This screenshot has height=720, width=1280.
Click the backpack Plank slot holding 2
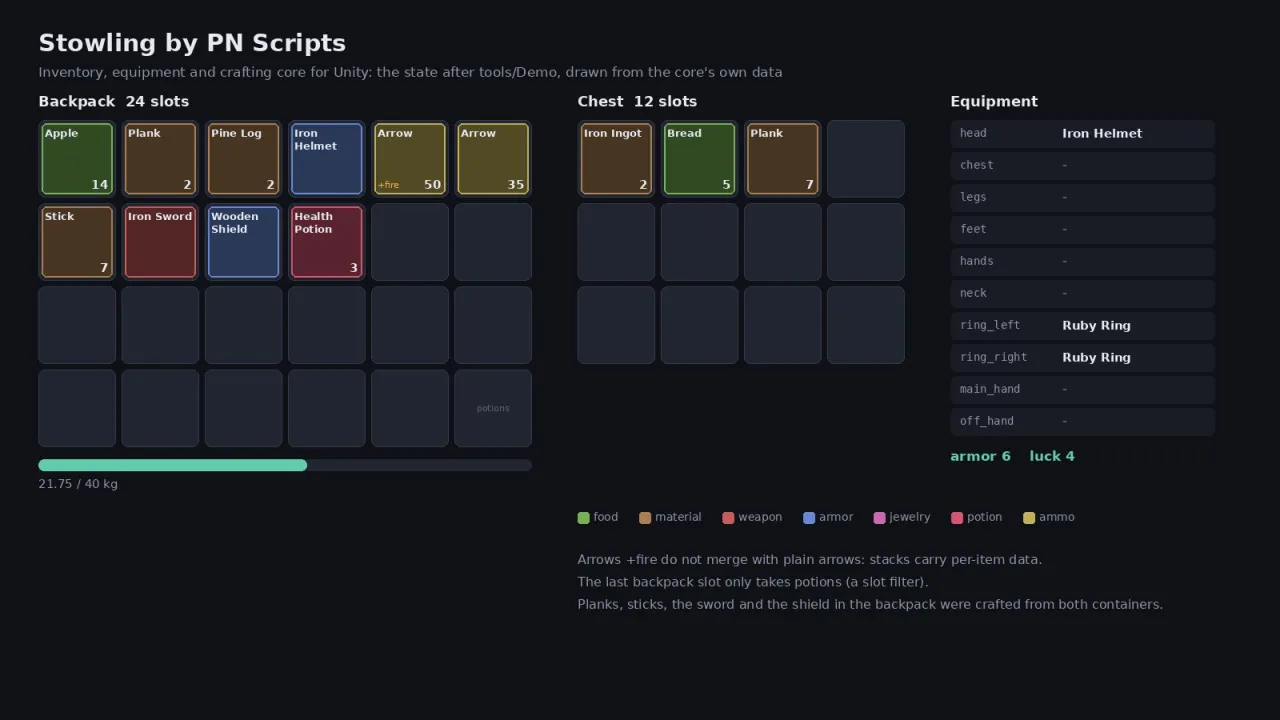(x=160, y=159)
